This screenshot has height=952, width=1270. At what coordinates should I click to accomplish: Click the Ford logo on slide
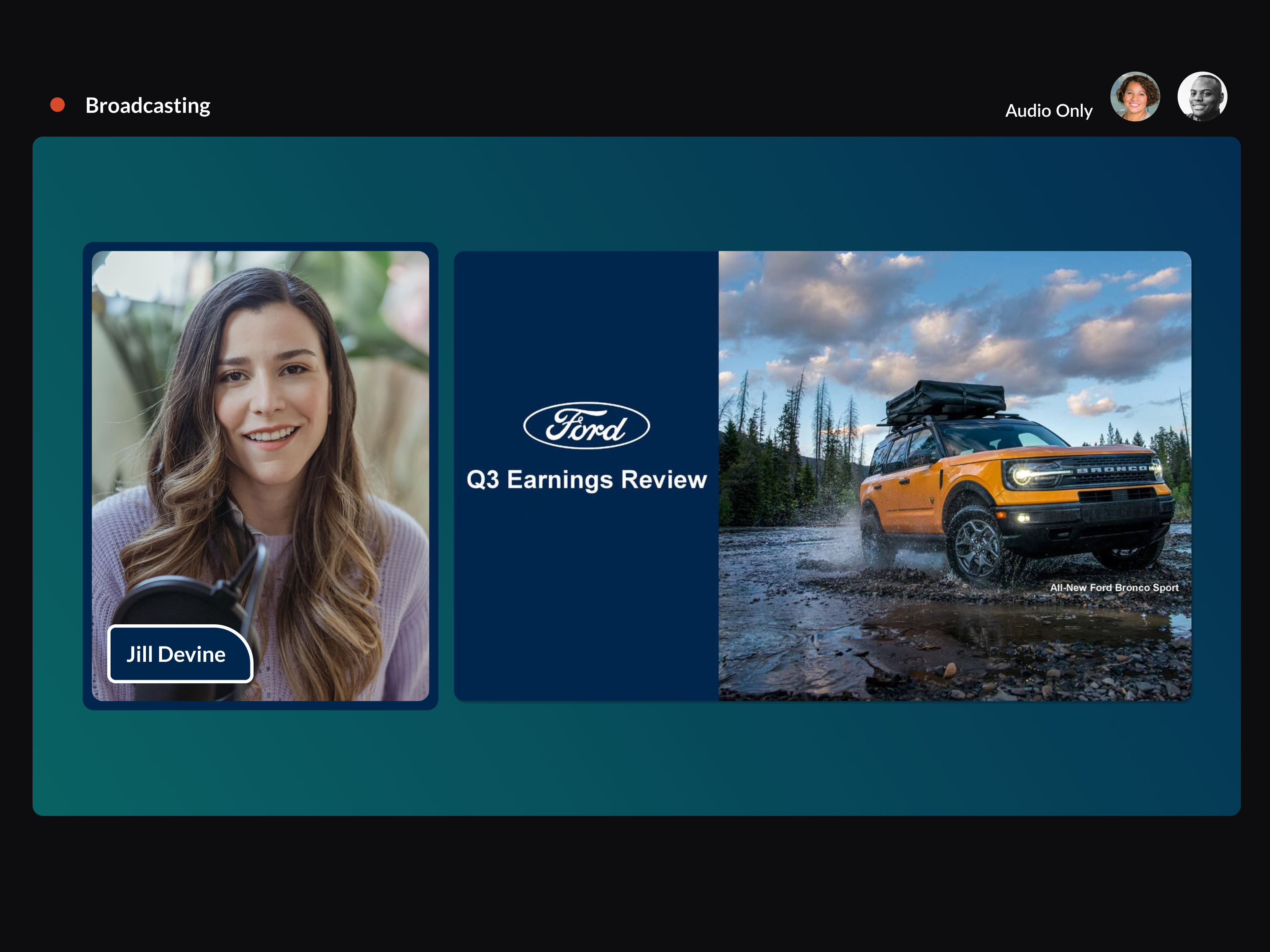pyautogui.click(x=586, y=425)
